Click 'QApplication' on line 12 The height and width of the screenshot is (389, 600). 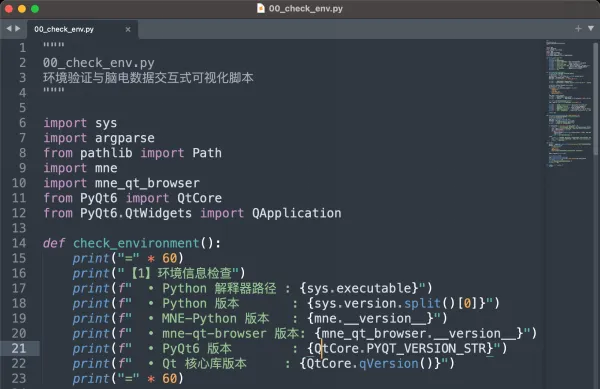click(x=297, y=213)
